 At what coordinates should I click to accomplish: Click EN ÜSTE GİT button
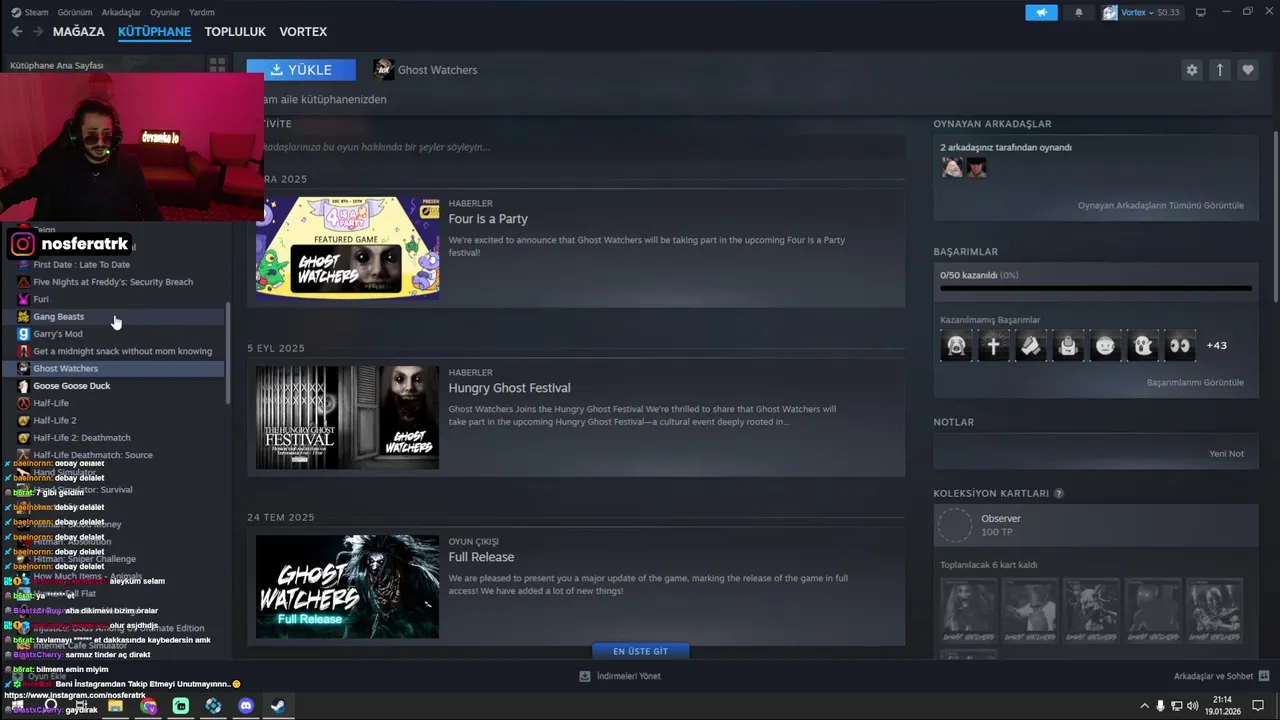pos(640,651)
